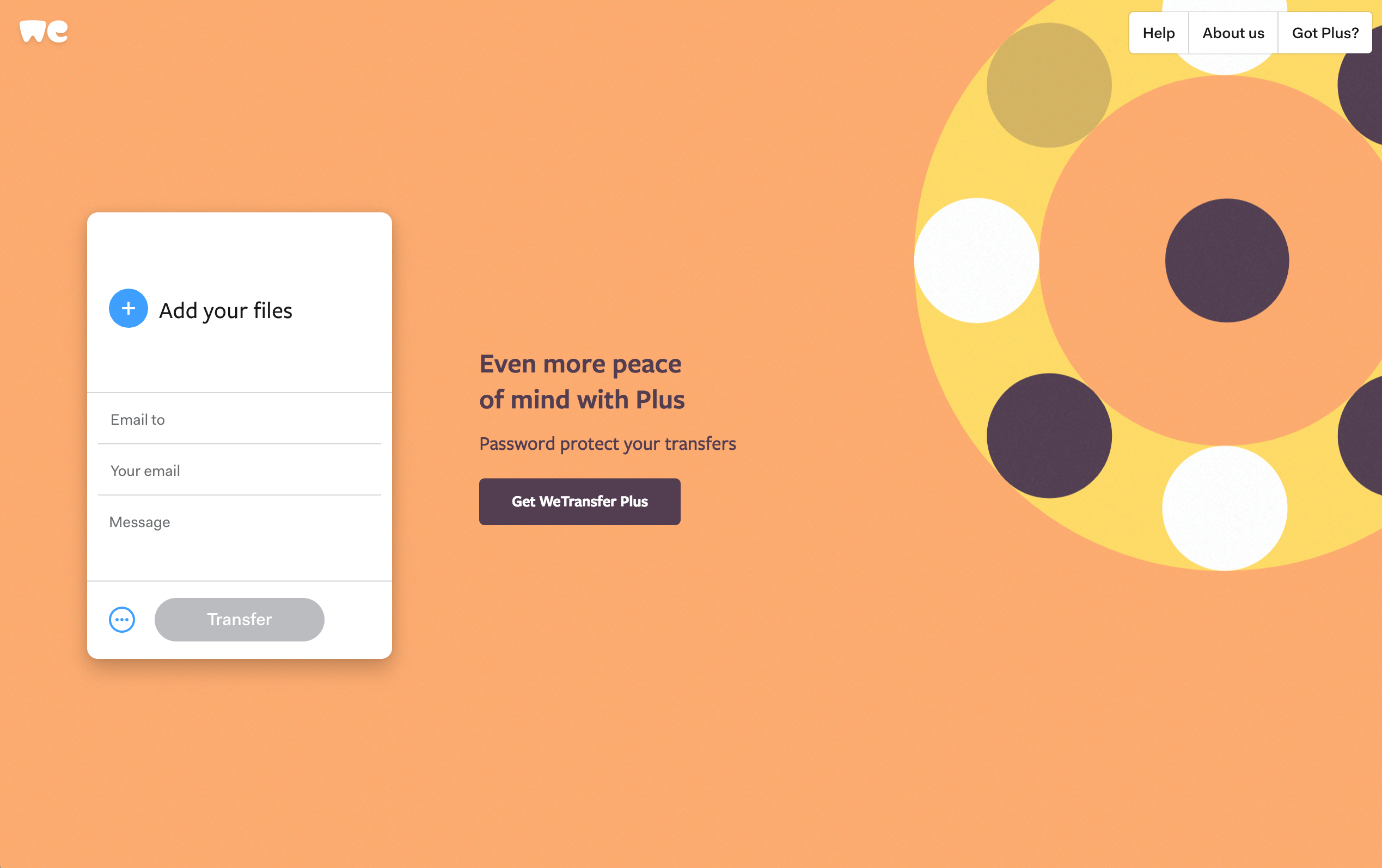Click Help in the top-right navigation
This screenshot has height=868, width=1382.
point(1159,33)
